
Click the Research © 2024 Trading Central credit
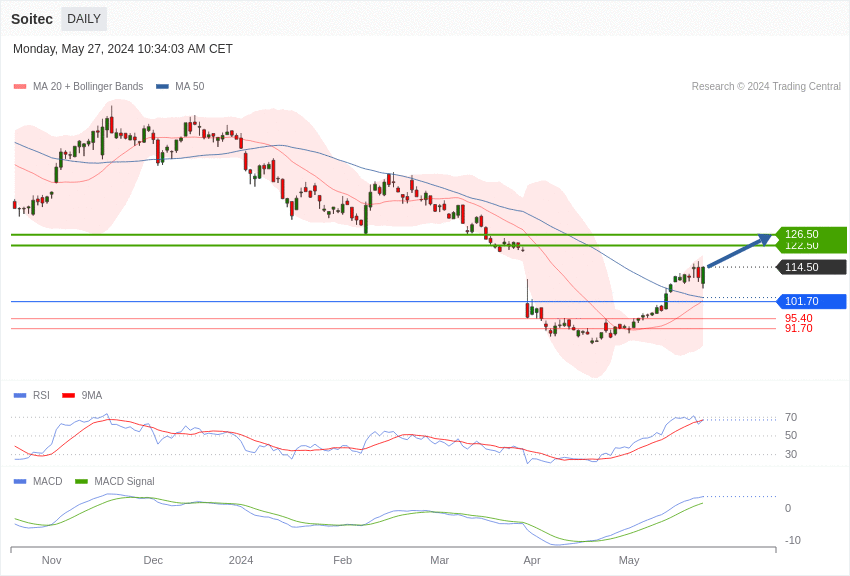click(x=766, y=87)
